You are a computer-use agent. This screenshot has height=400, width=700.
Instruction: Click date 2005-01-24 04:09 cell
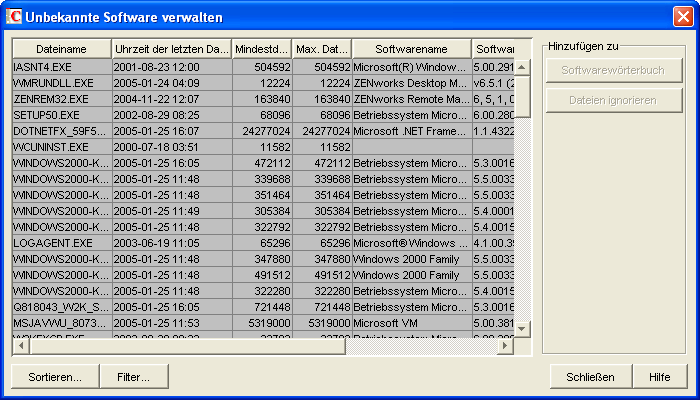(172, 83)
